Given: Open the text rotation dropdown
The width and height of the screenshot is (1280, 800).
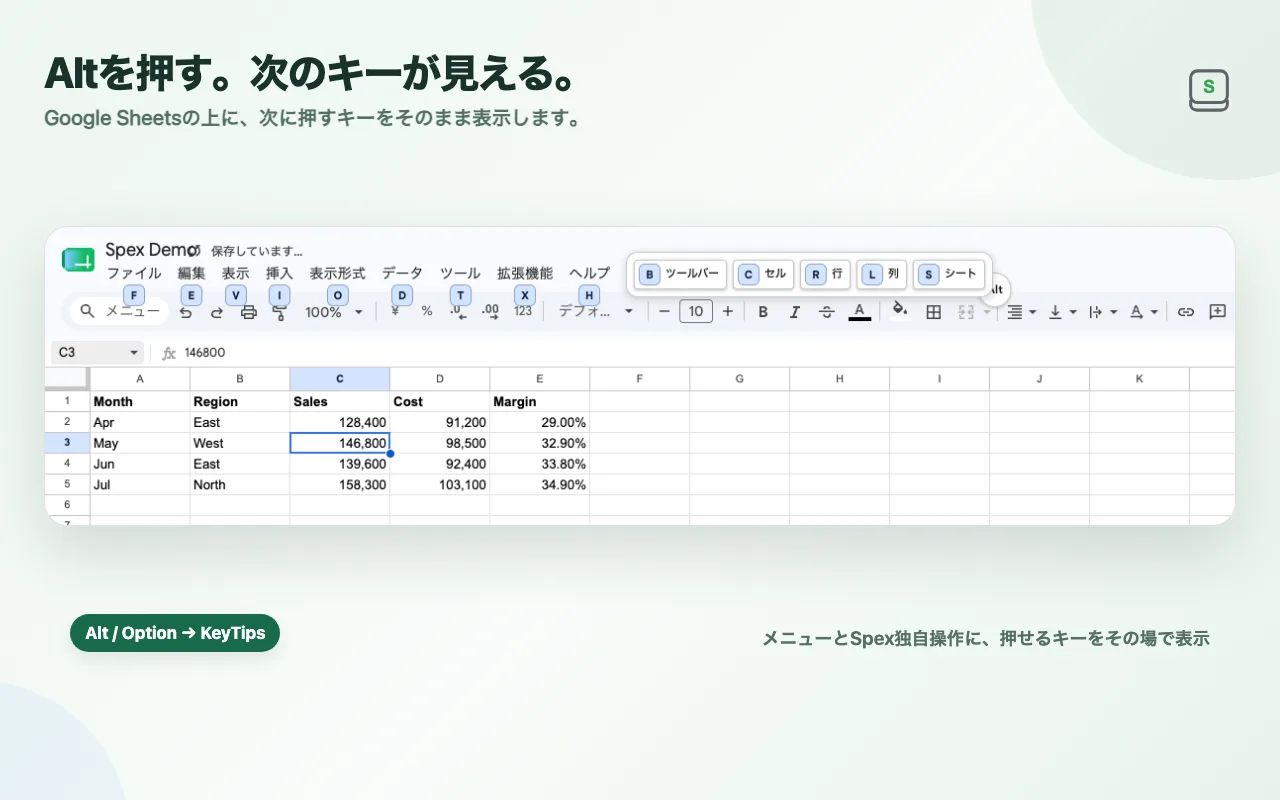Looking at the screenshot, I should pos(1144,312).
